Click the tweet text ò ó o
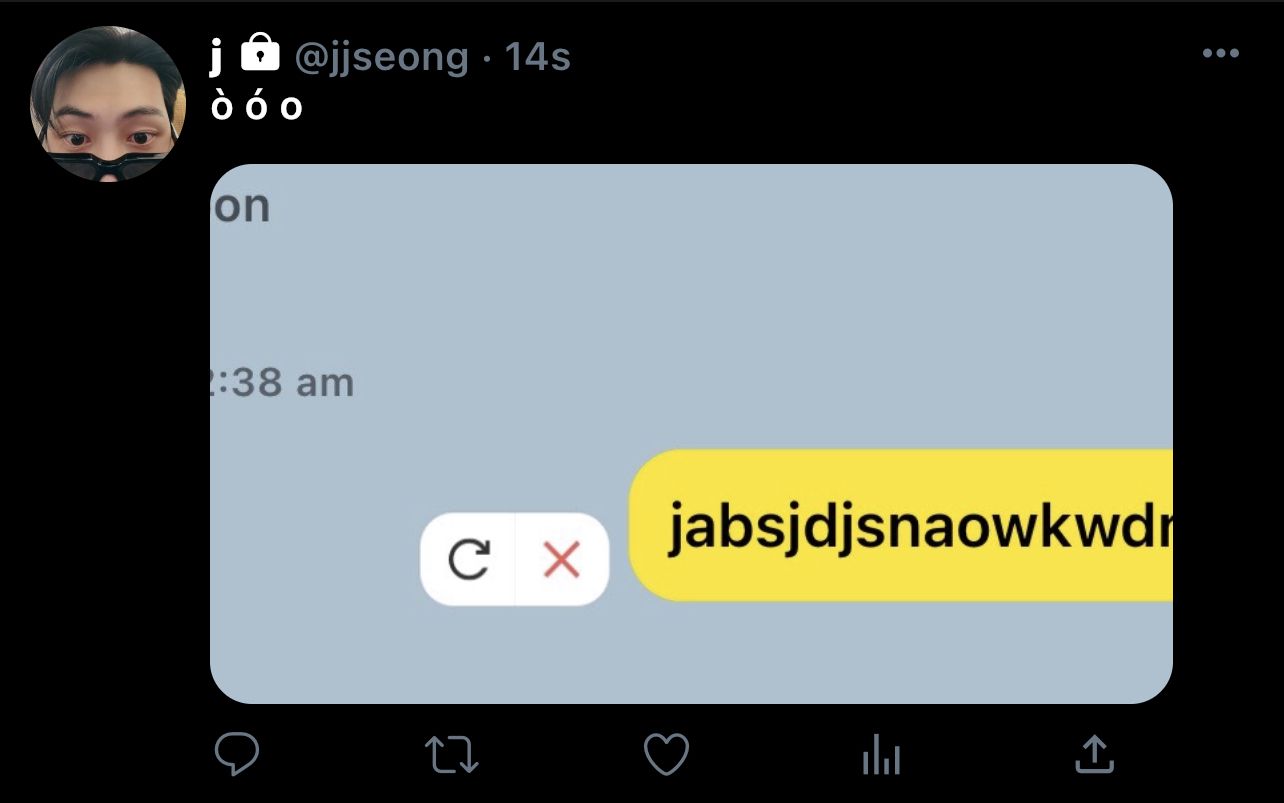1284x803 pixels. point(257,105)
